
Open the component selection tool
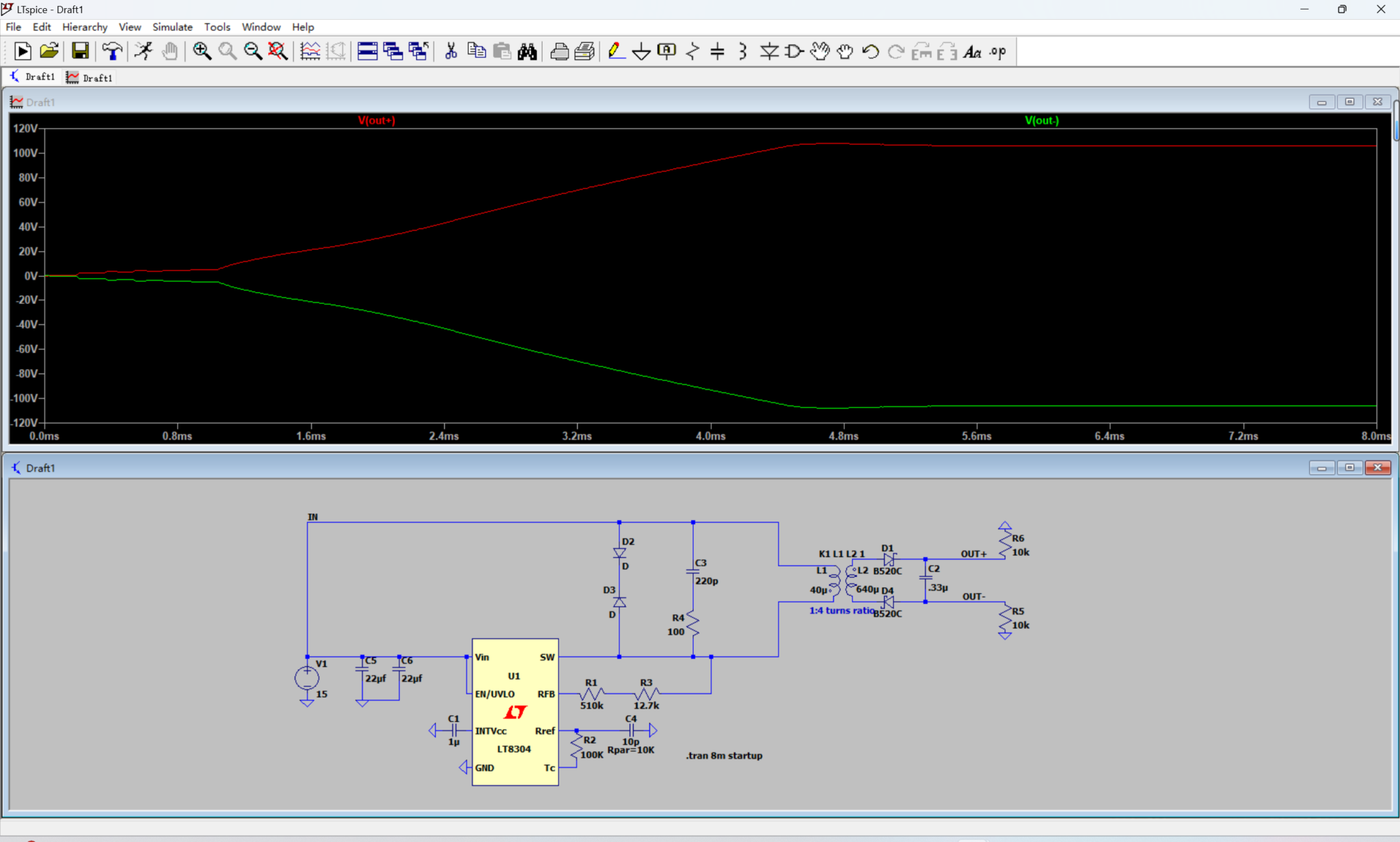tap(793, 51)
